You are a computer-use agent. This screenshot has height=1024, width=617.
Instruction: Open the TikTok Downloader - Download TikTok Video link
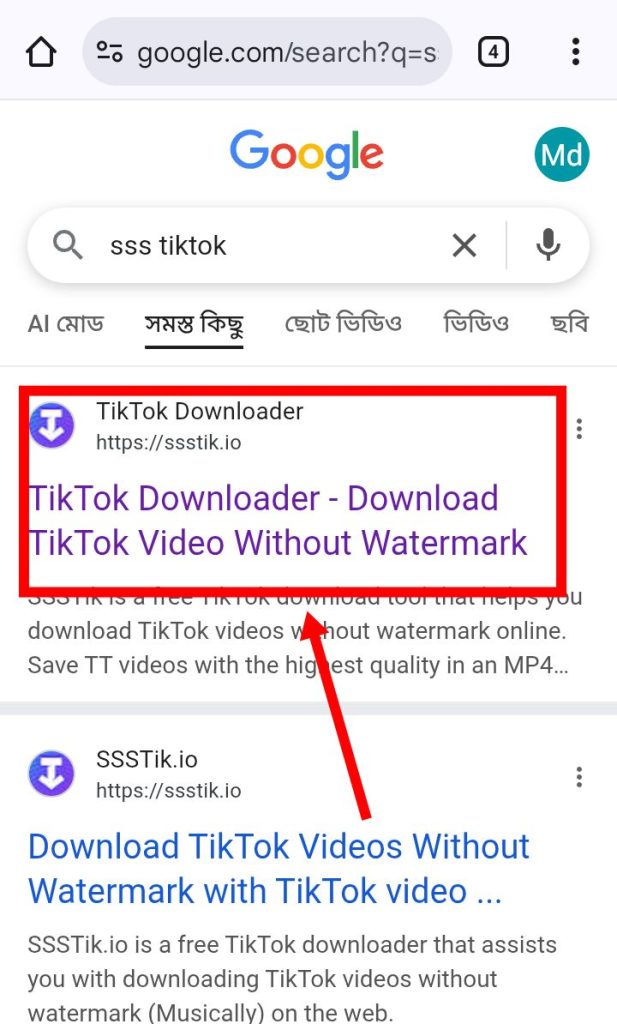point(277,520)
